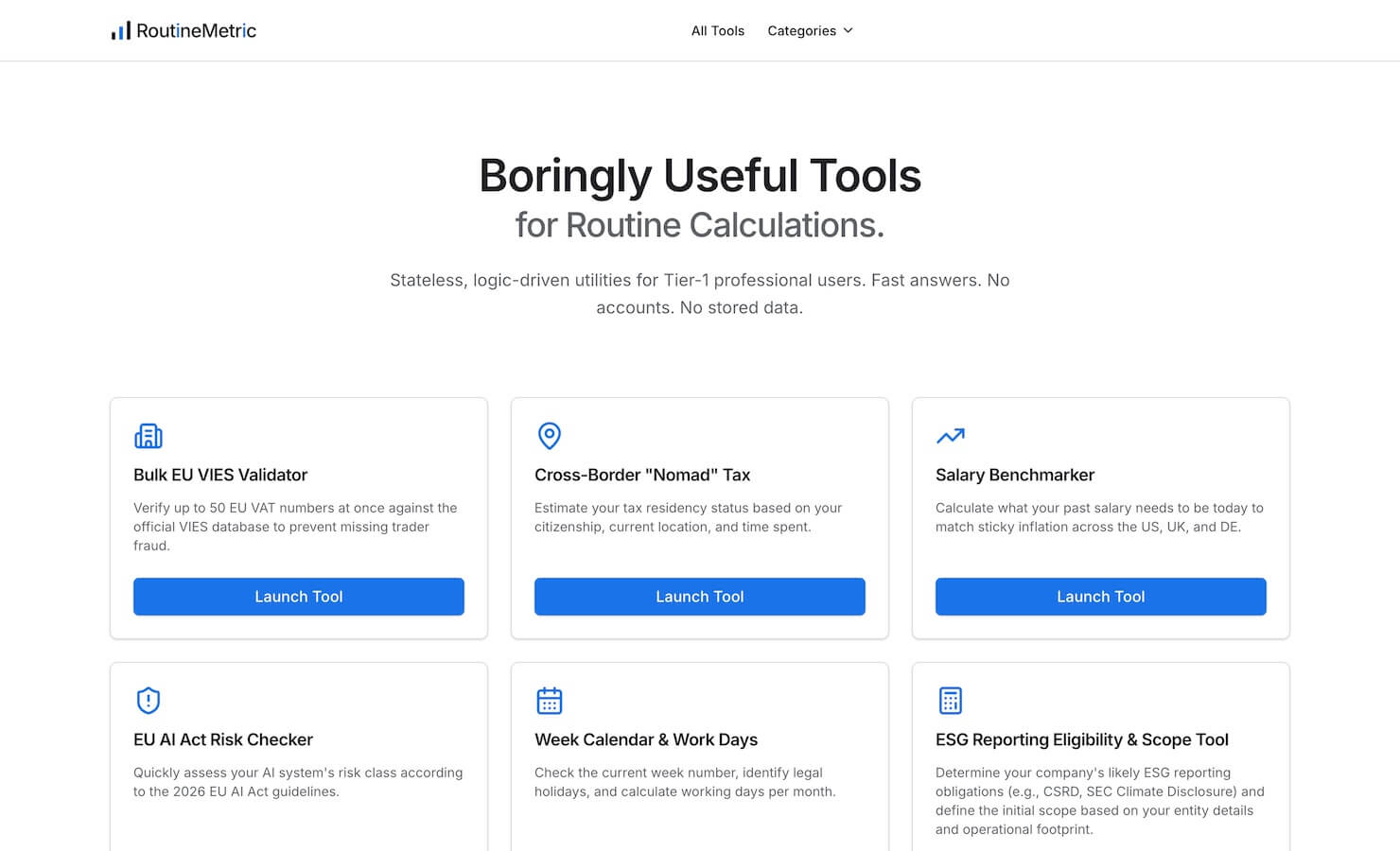The width and height of the screenshot is (1400, 851).
Task: Click the shield alert icon on EU AI Act card
Action: pyautogui.click(x=149, y=701)
